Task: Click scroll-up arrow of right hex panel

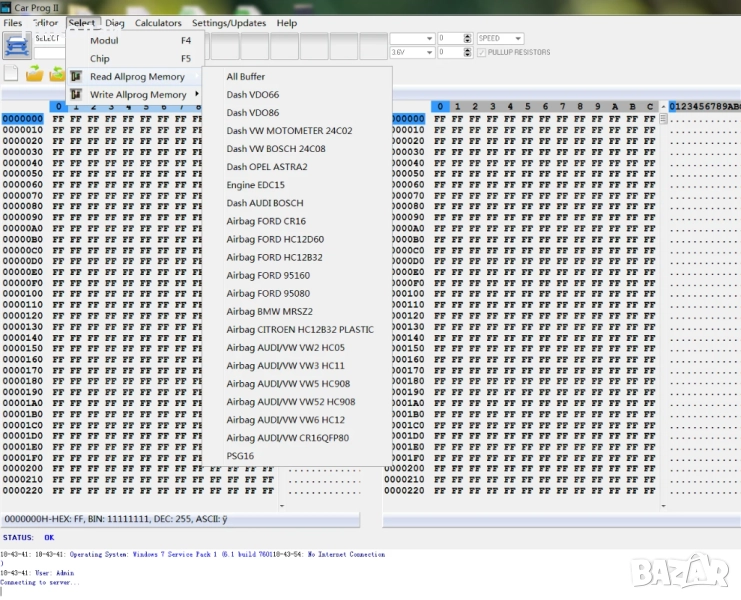Action: coord(662,118)
